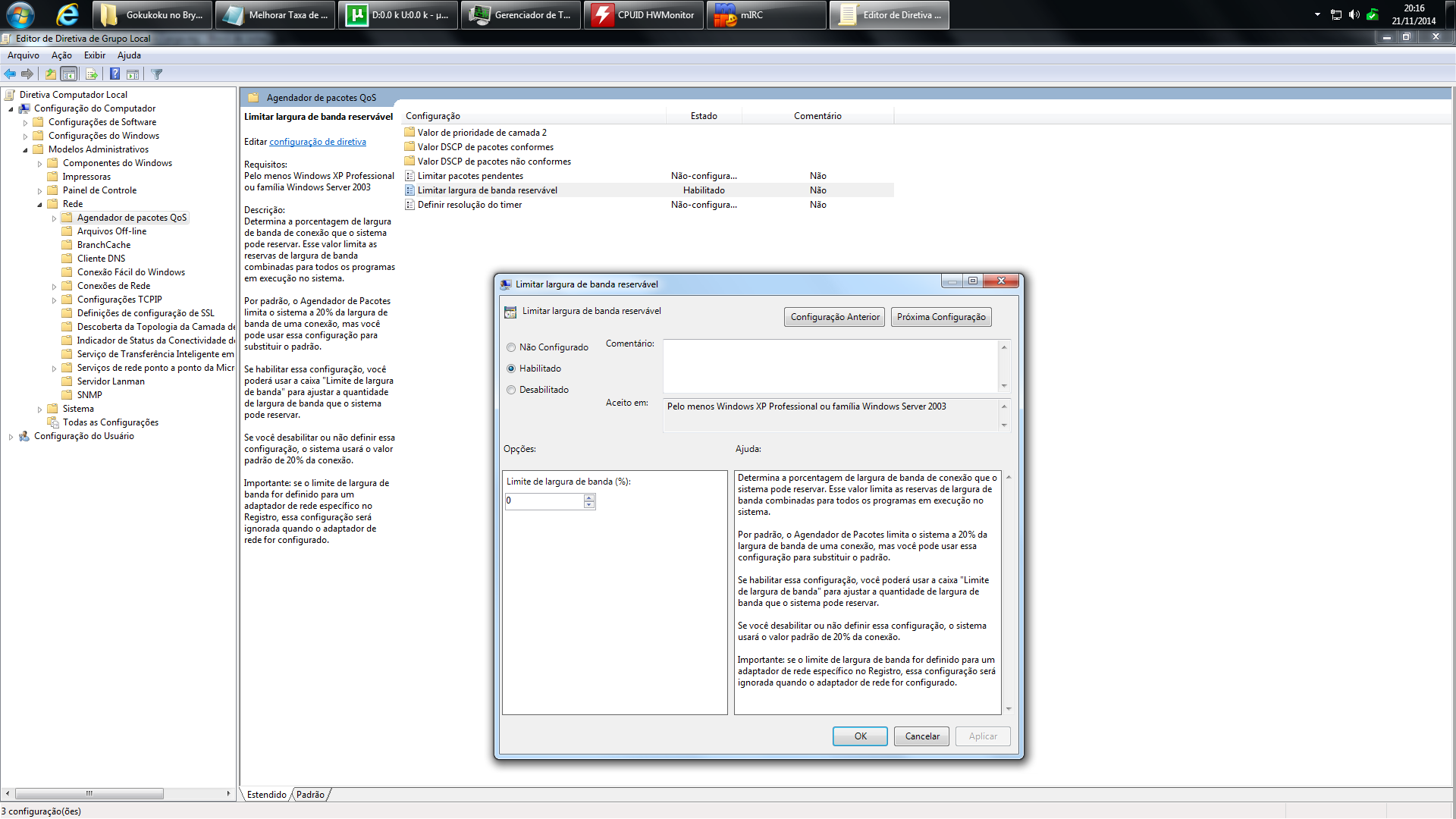Expand the Configurações de Software node
The height and width of the screenshot is (819, 1456).
[x=25, y=123]
